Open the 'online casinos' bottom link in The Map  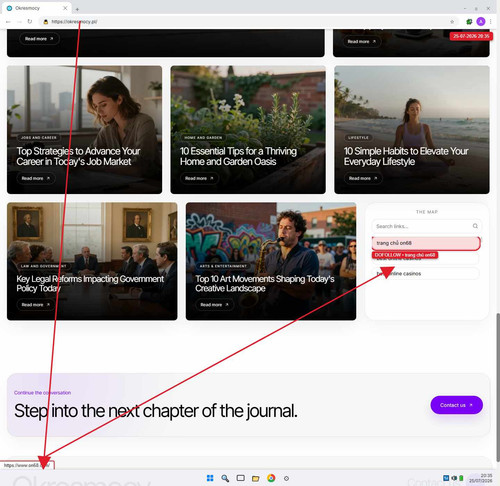(x=425, y=273)
